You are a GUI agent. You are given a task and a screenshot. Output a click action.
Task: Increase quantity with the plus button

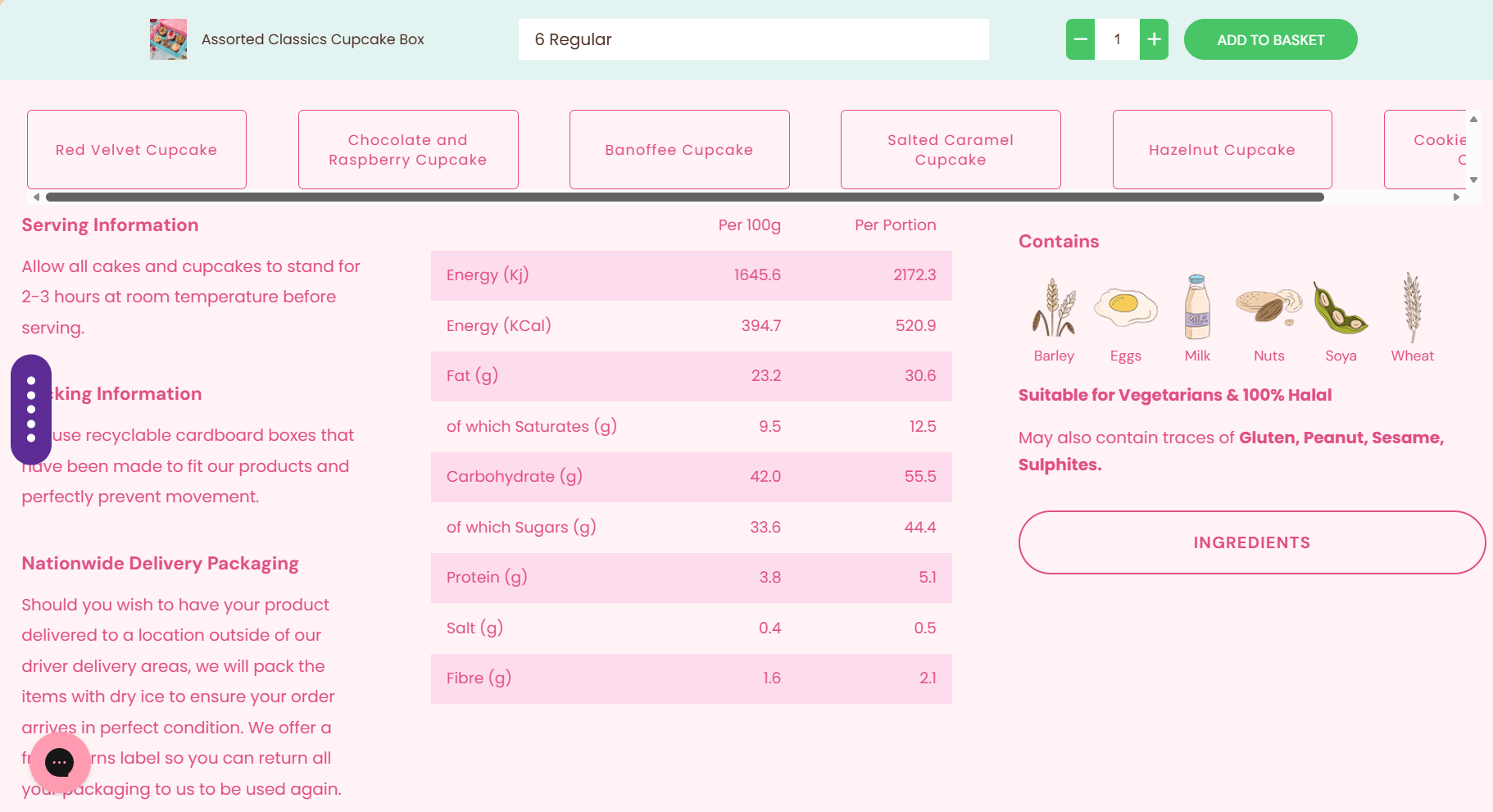[1154, 39]
